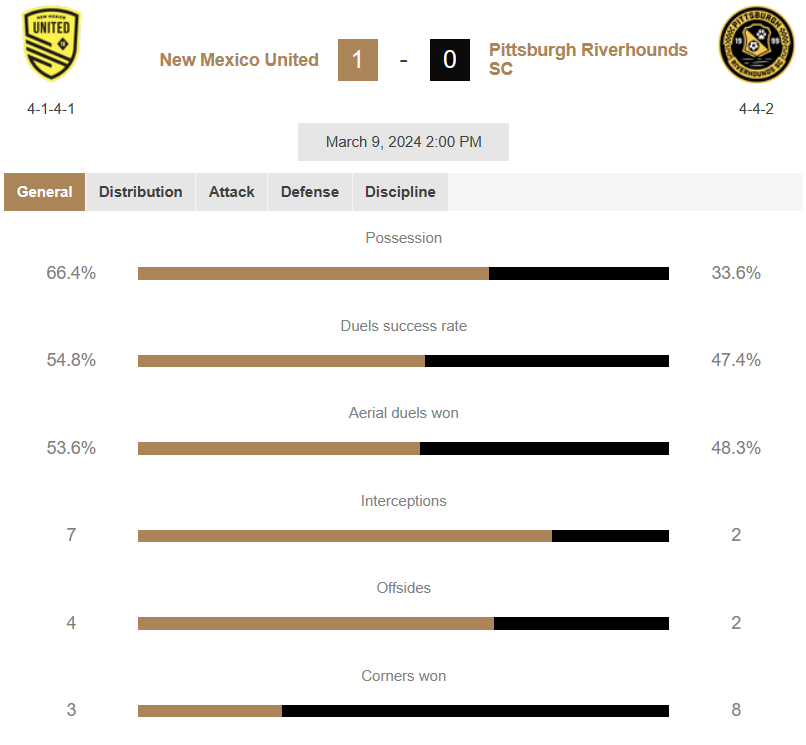The image size is (806, 745).
Task: Click the Corners won comparison bar
Action: 404,711
